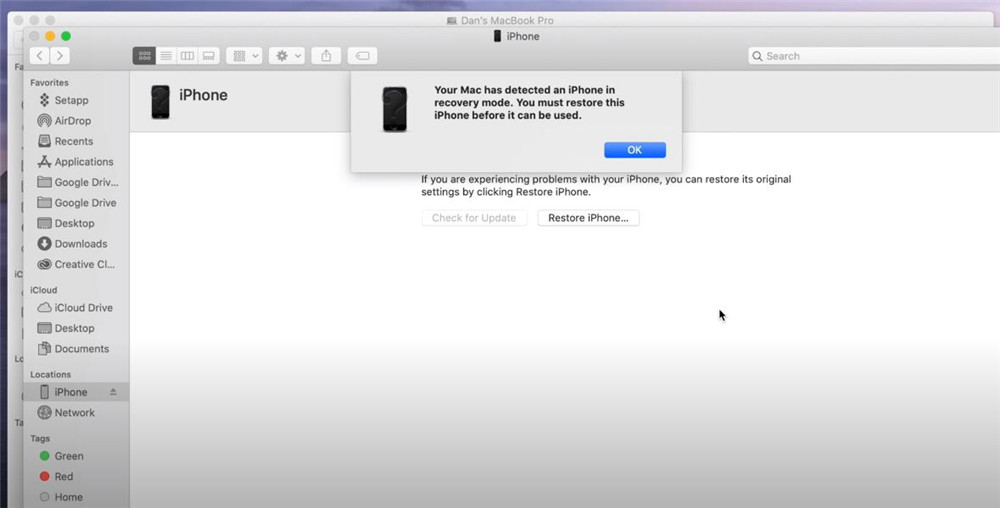Switch to icon view
Screen dimensions: 1000x508
(144, 55)
